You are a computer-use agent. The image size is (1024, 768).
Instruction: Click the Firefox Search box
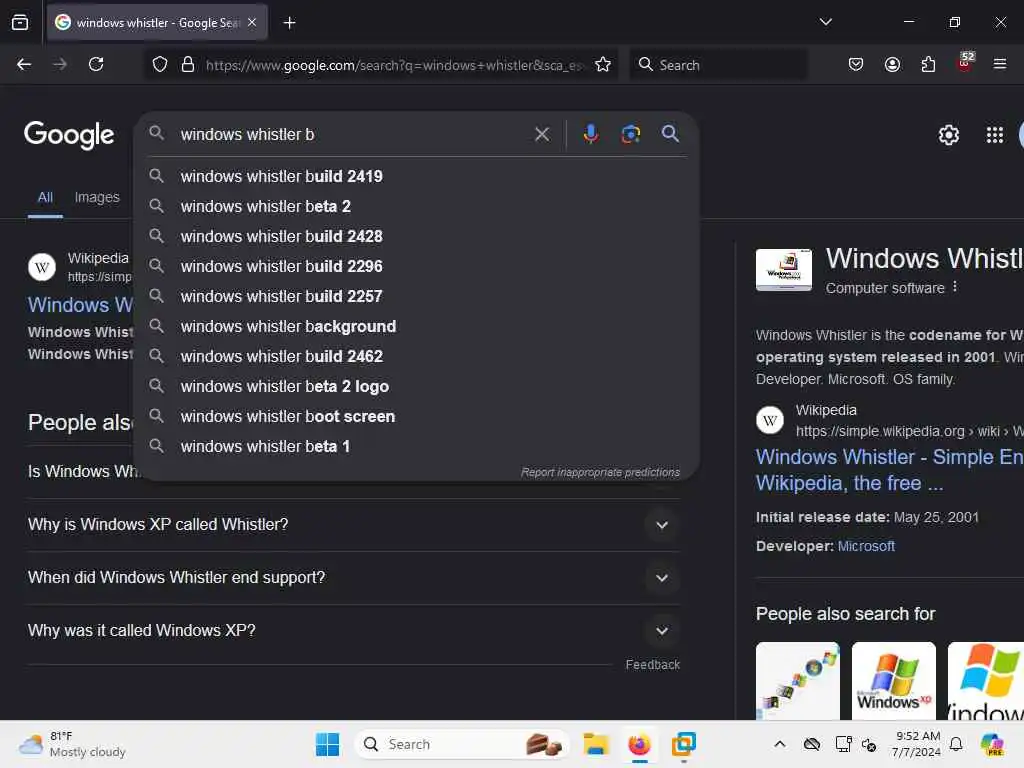click(x=718, y=64)
